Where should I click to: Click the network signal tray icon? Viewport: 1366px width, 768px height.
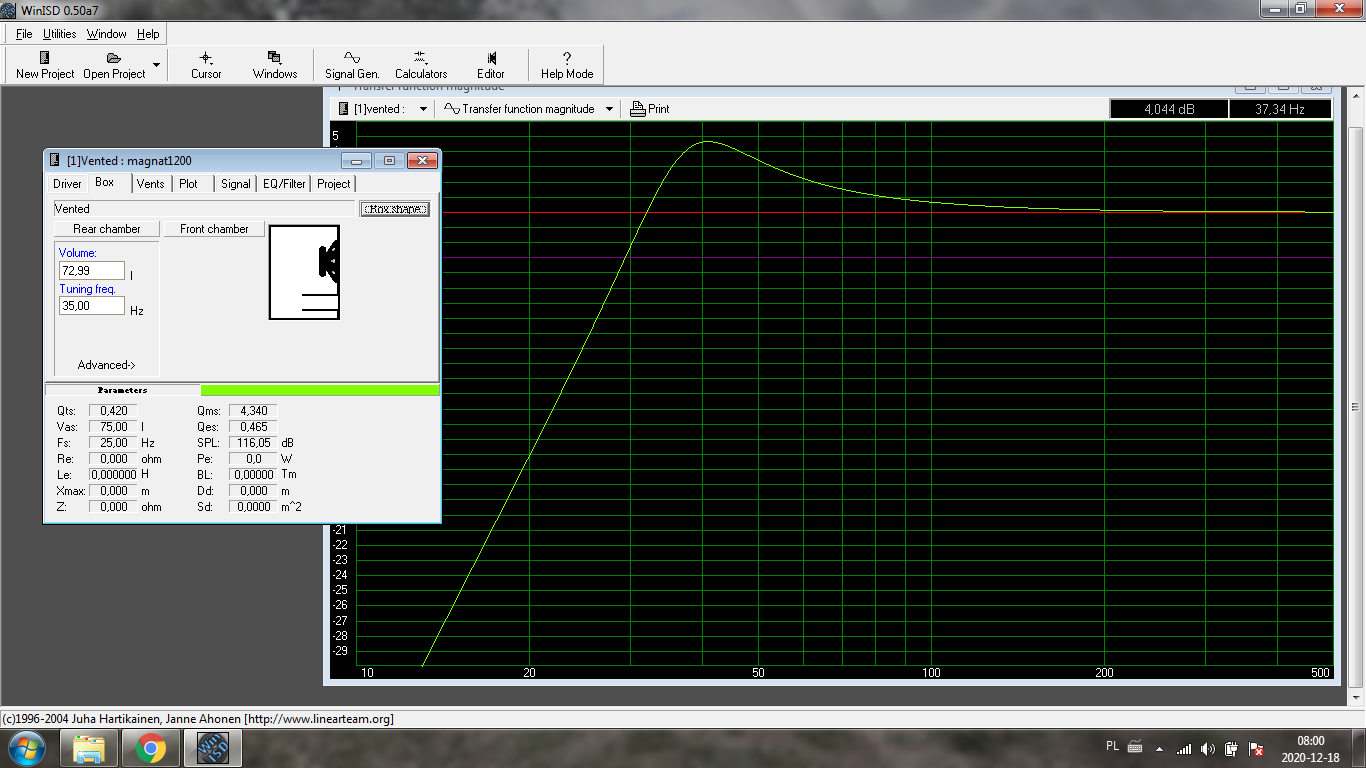(1184, 748)
